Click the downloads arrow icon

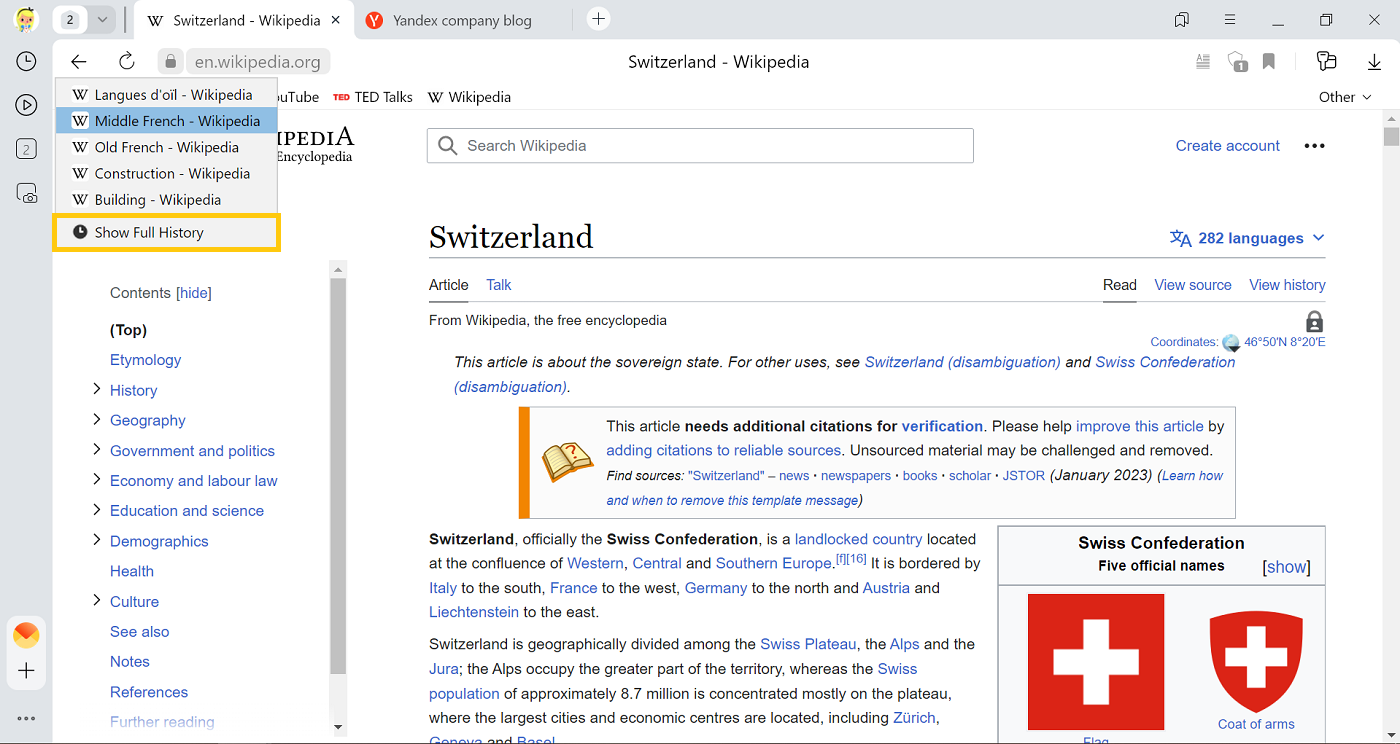1374,62
